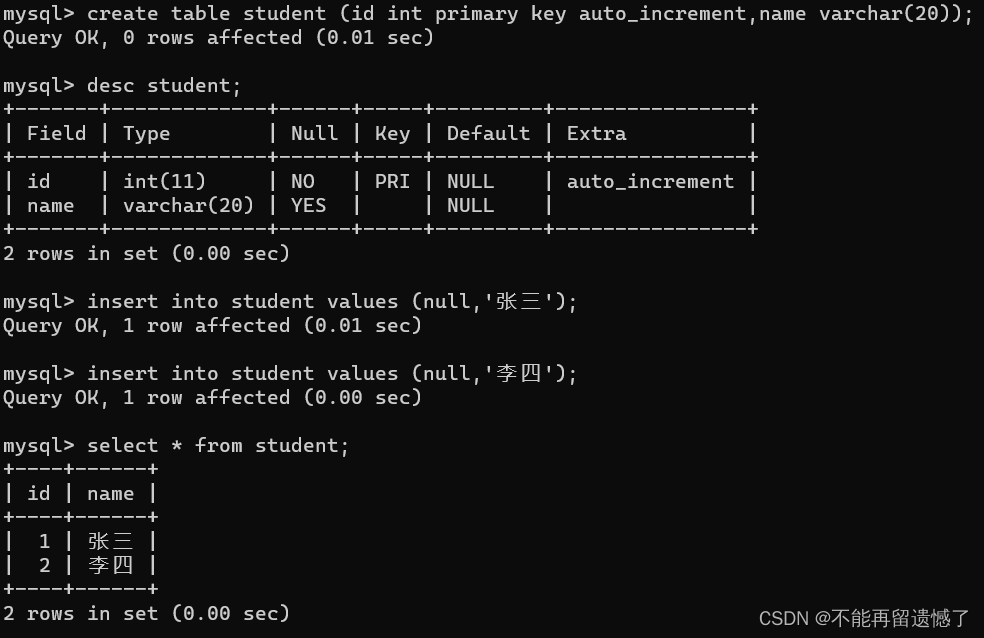
Task: Click the create table student command line
Action: click(487, 14)
